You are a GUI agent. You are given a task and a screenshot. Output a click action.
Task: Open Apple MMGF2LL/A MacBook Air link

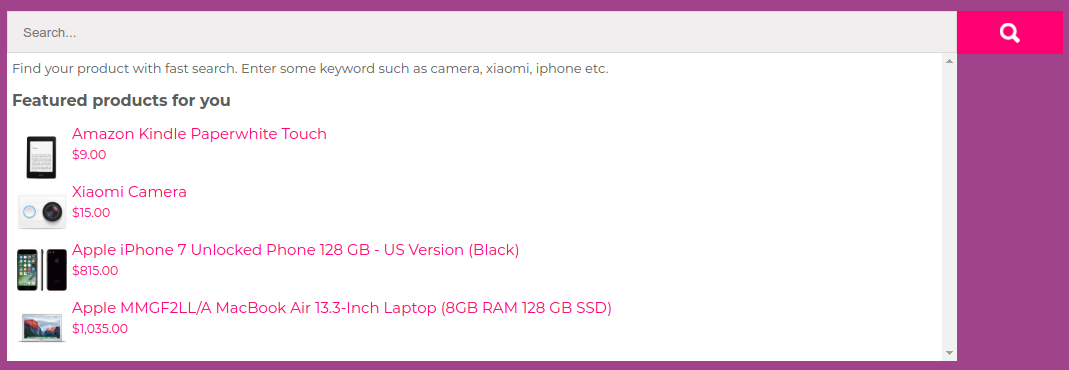click(x=342, y=308)
